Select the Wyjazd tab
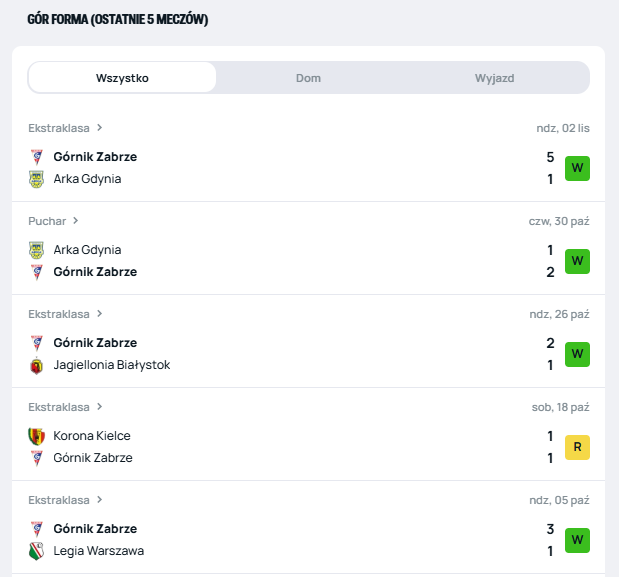Viewport: 619px width, 577px height. point(494,78)
